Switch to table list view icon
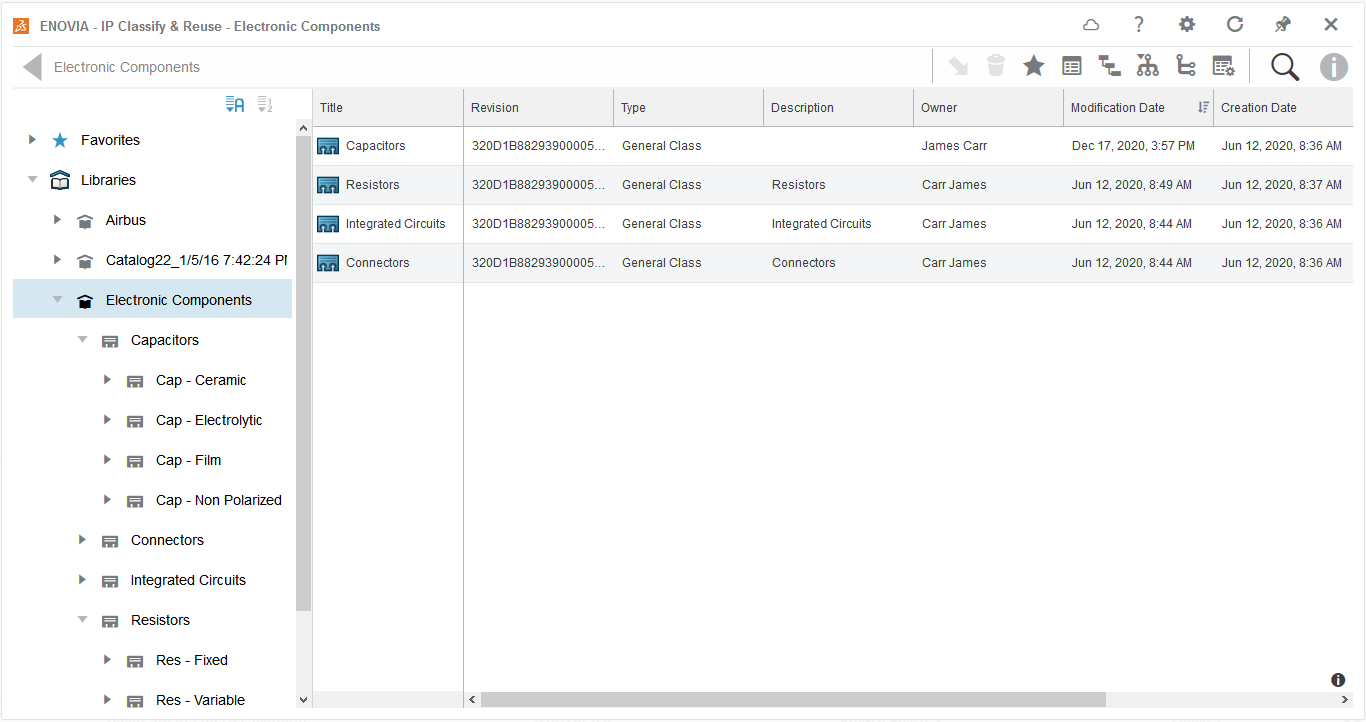Viewport: 1366px width, 722px height. [1071, 66]
